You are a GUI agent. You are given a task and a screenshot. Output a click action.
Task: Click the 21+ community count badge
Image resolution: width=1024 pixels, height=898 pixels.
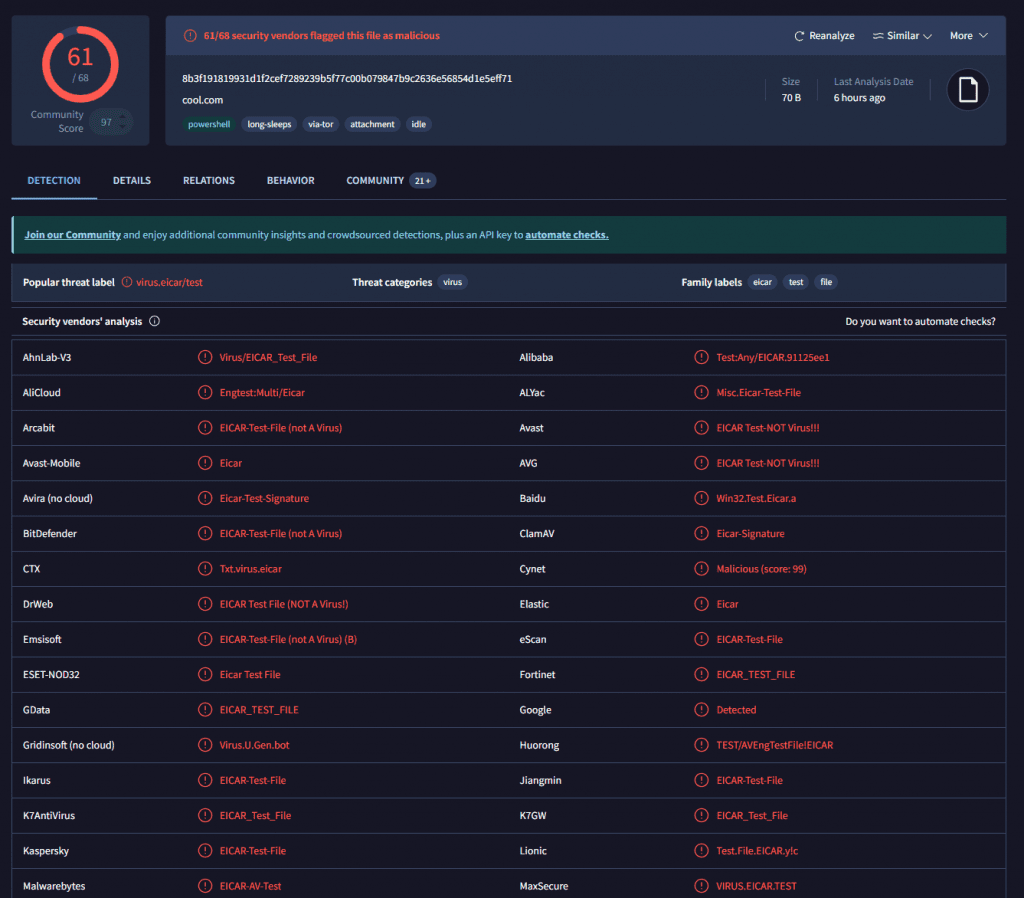click(423, 181)
